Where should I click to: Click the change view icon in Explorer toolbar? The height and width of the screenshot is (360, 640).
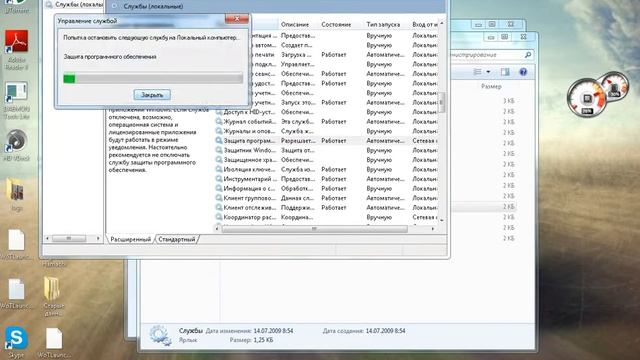tap(477, 72)
